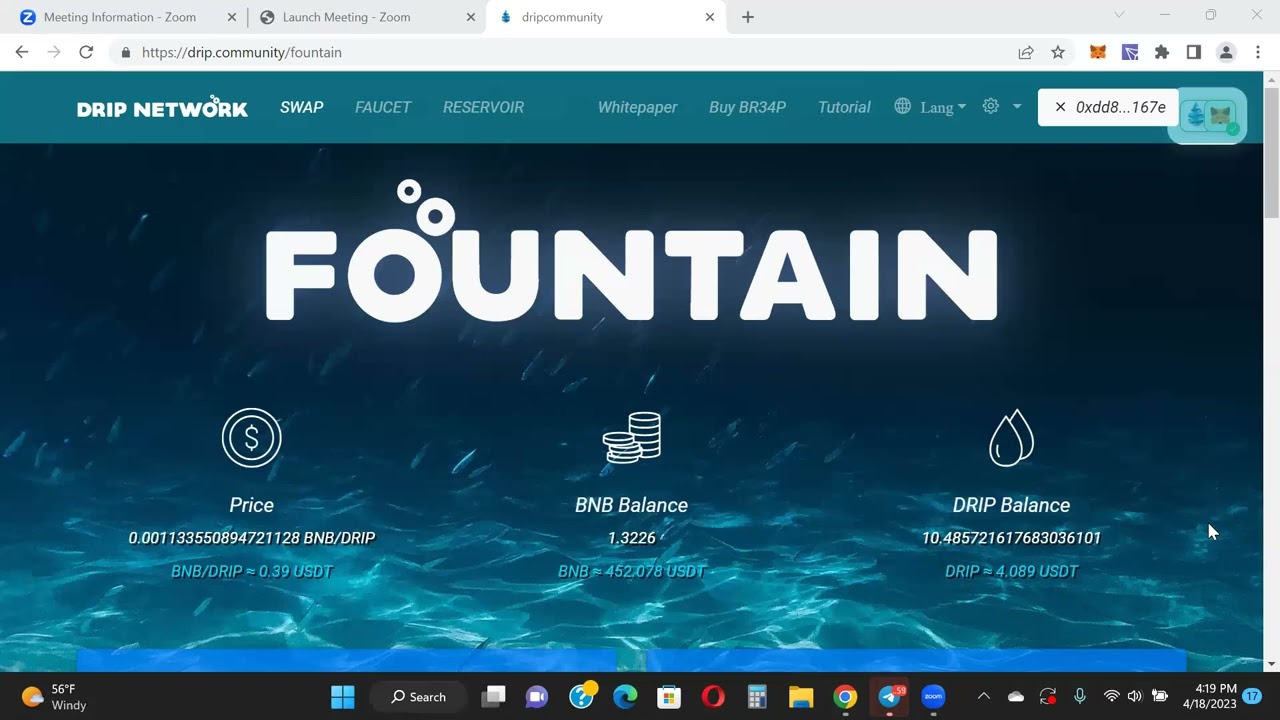Open the Chrome profile avatar
Viewport: 1280px width, 720px height.
click(x=1226, y=52)
